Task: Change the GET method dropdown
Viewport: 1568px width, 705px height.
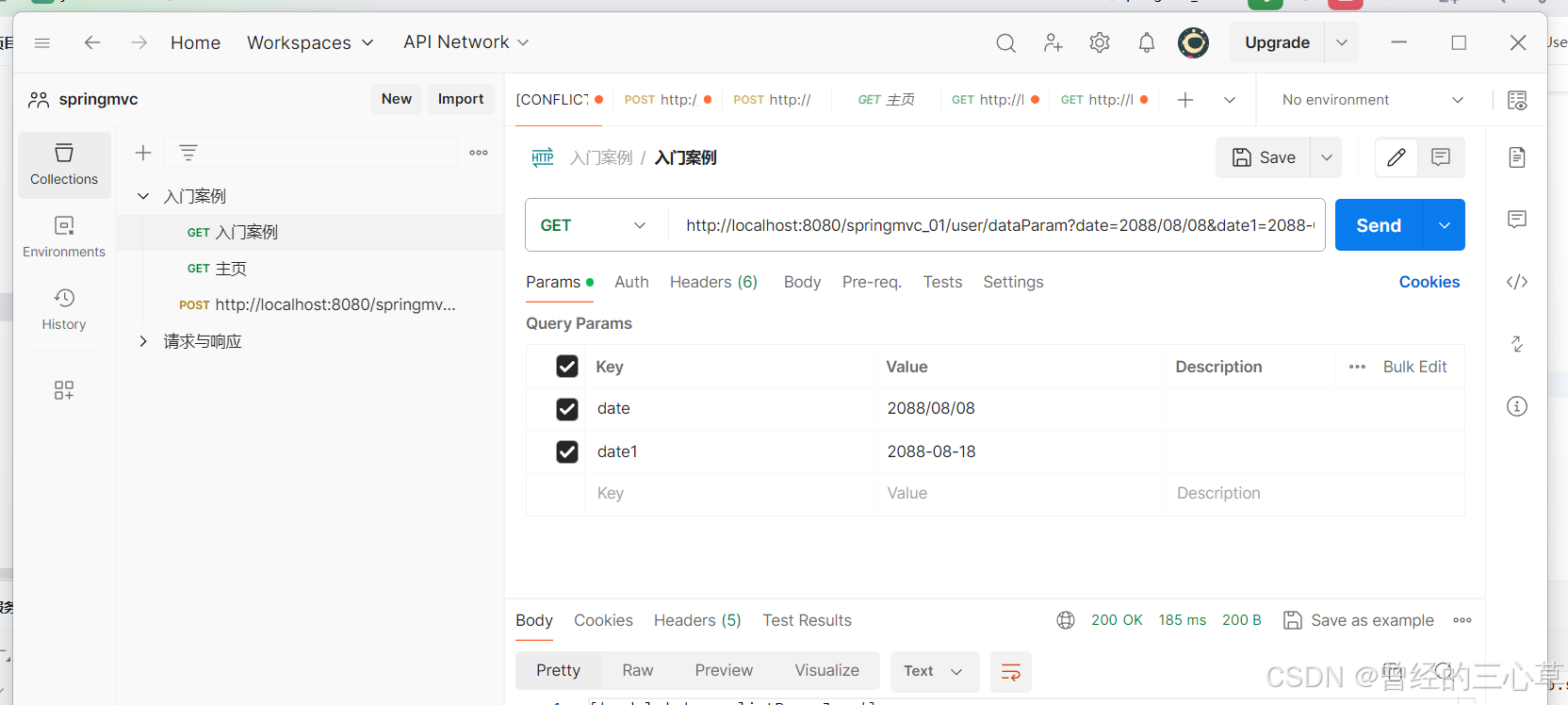Action: click(594, 225)
